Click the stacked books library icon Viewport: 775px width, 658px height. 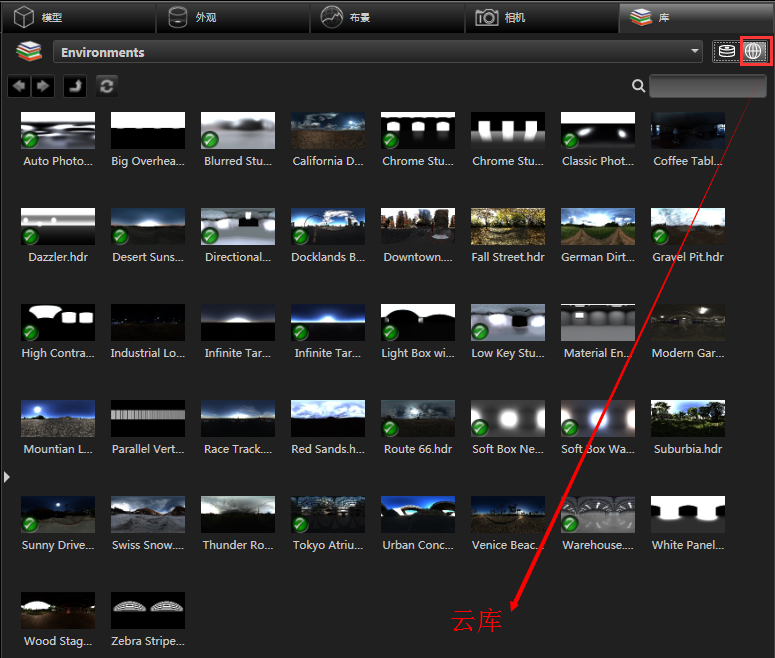(x=29, y=52)
